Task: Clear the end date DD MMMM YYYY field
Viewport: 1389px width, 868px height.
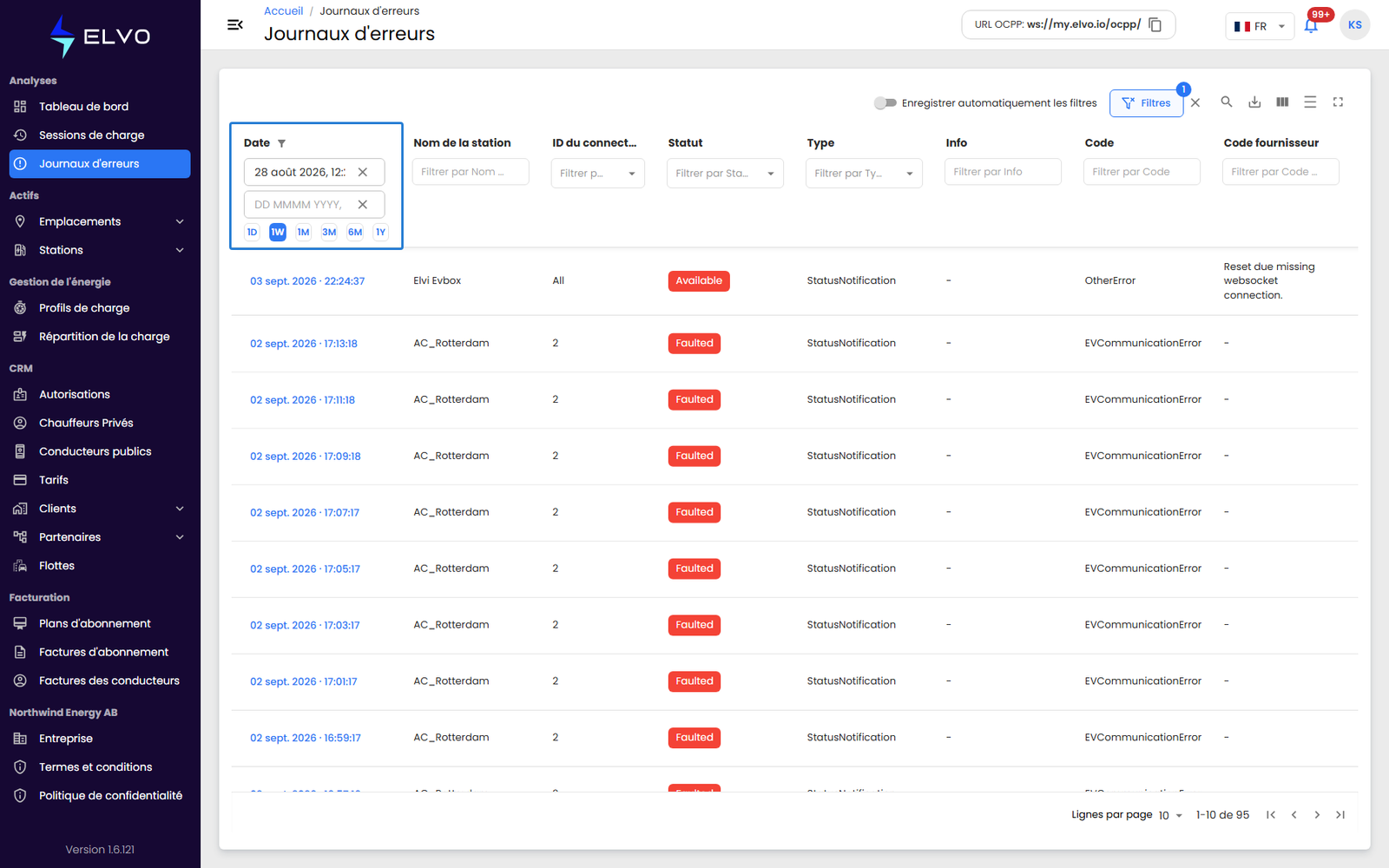Action: pos(363,204)
